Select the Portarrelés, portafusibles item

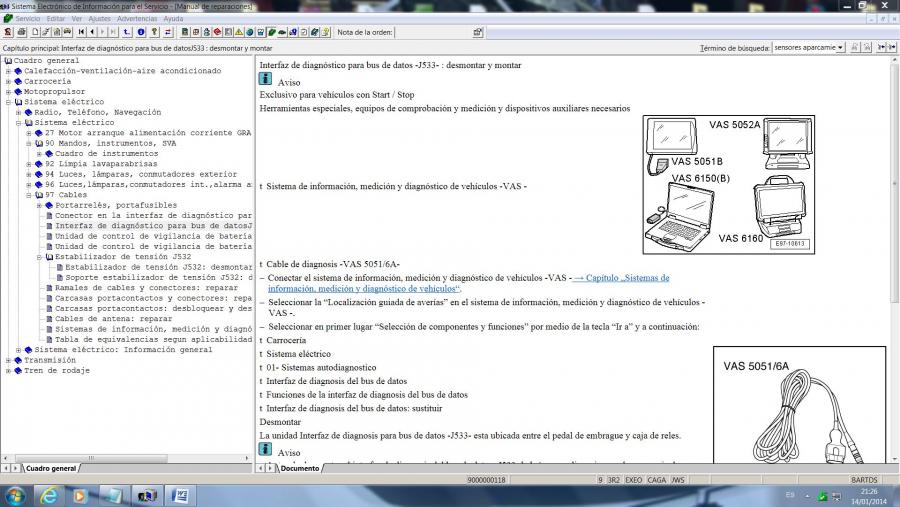click(116, 205)
